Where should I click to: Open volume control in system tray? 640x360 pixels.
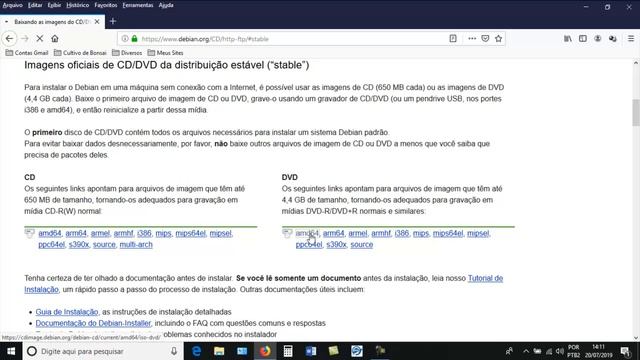click(x=560, y=351)
